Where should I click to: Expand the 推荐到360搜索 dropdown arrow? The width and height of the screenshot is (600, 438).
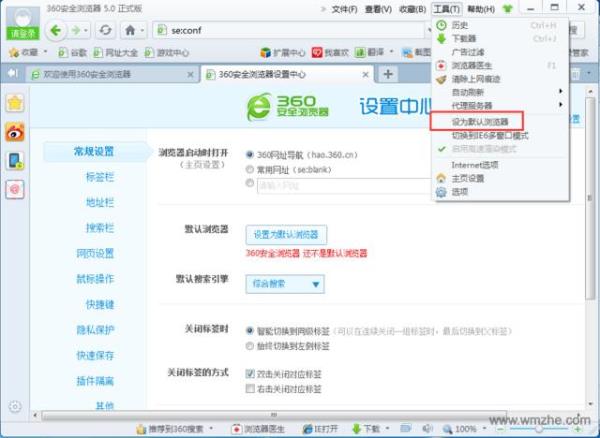211,428
